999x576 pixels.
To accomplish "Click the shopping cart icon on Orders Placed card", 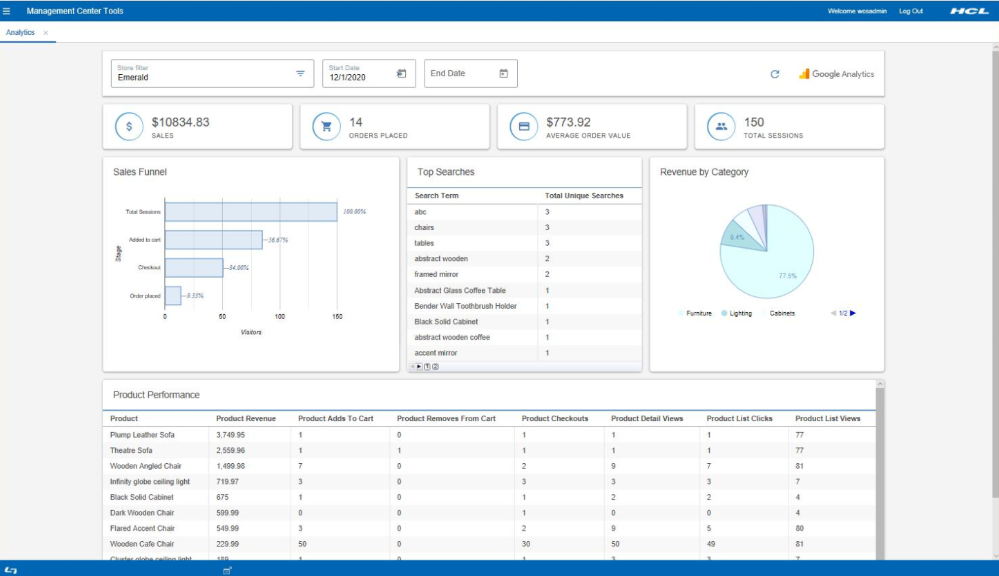I will coord(327,124).
